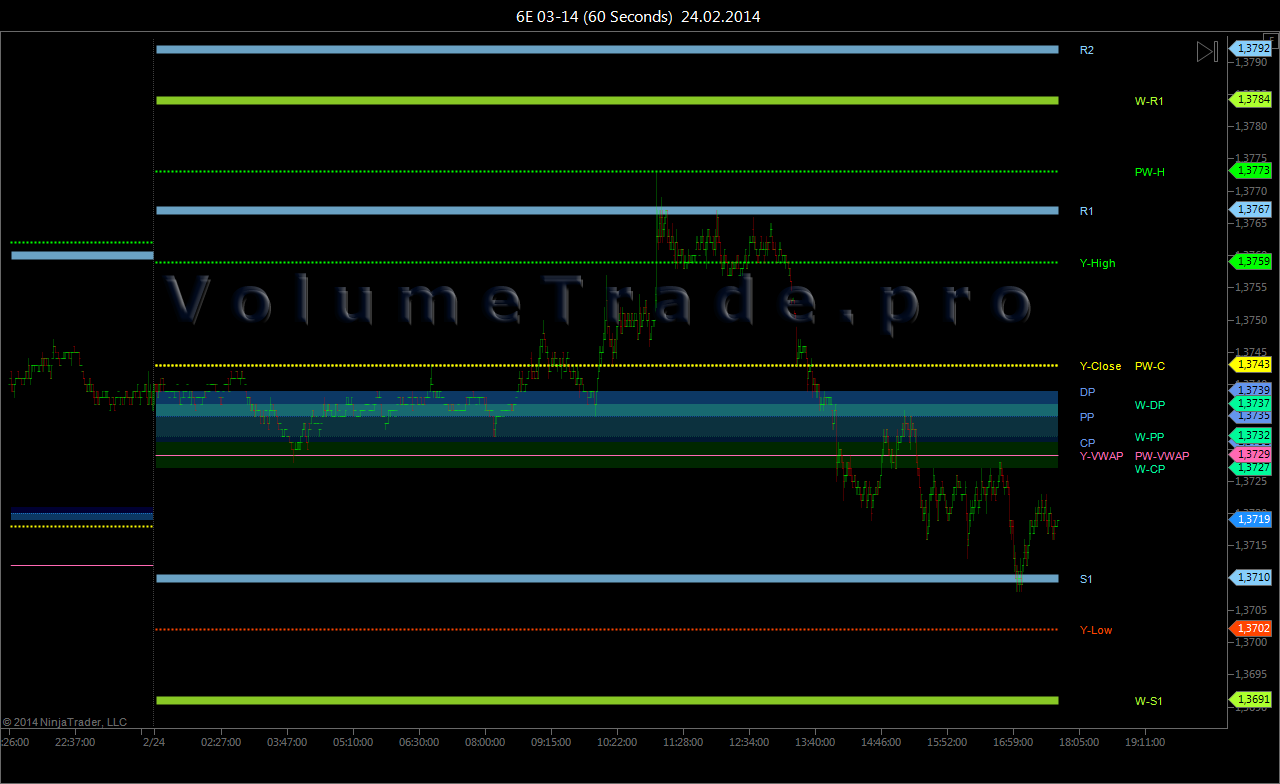Click the W-CP level label
Image resolution: width=1280 pixels, height=784 pixels.
pos(1150,469)
